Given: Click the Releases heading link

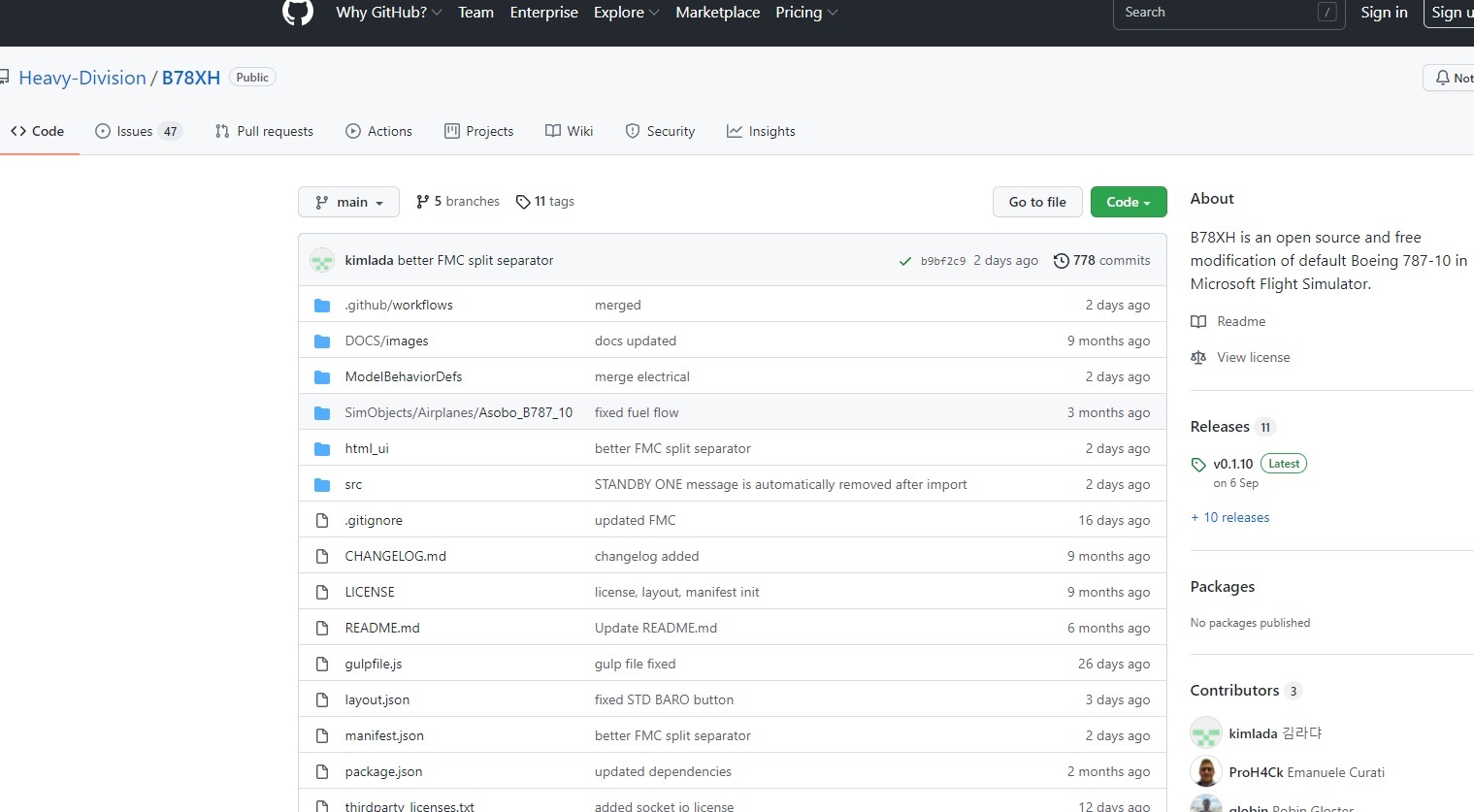Looking at the screenshot, I should pos(1220,427).
